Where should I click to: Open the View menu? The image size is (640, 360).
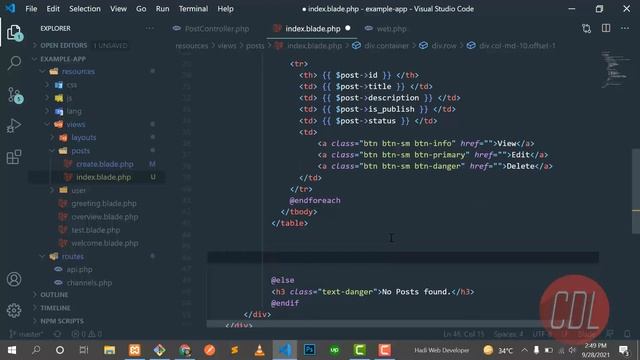118,9
